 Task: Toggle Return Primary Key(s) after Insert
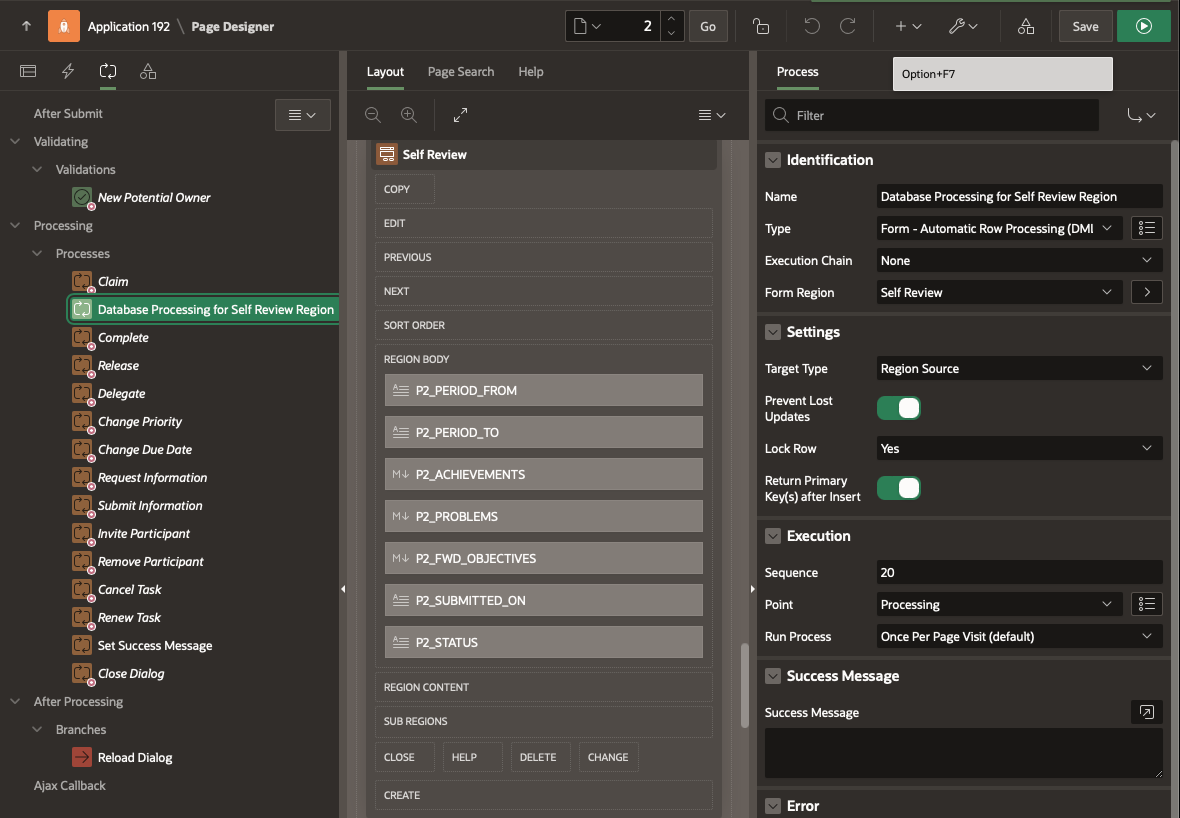[898, 488]
